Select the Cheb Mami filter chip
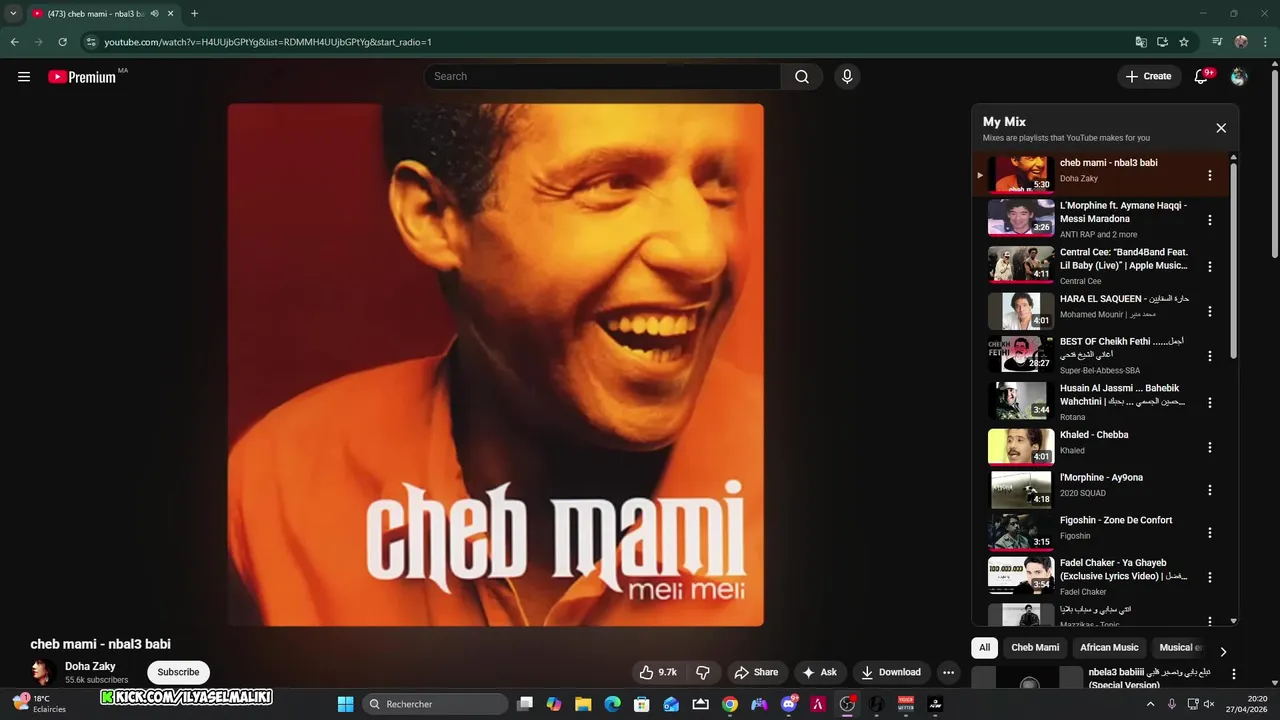This screenshot has width=1280, height=720. tap(1035, 647)
